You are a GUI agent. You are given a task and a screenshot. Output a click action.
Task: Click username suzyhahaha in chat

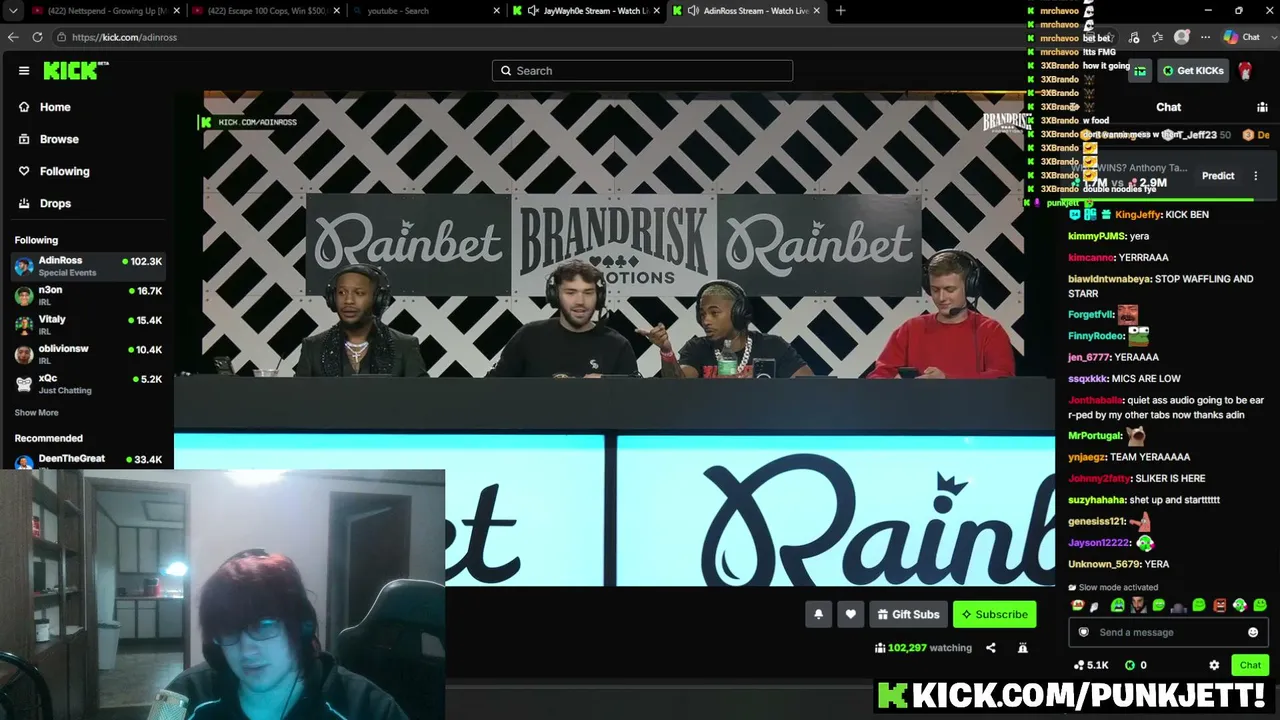(x=1097, y=500)
